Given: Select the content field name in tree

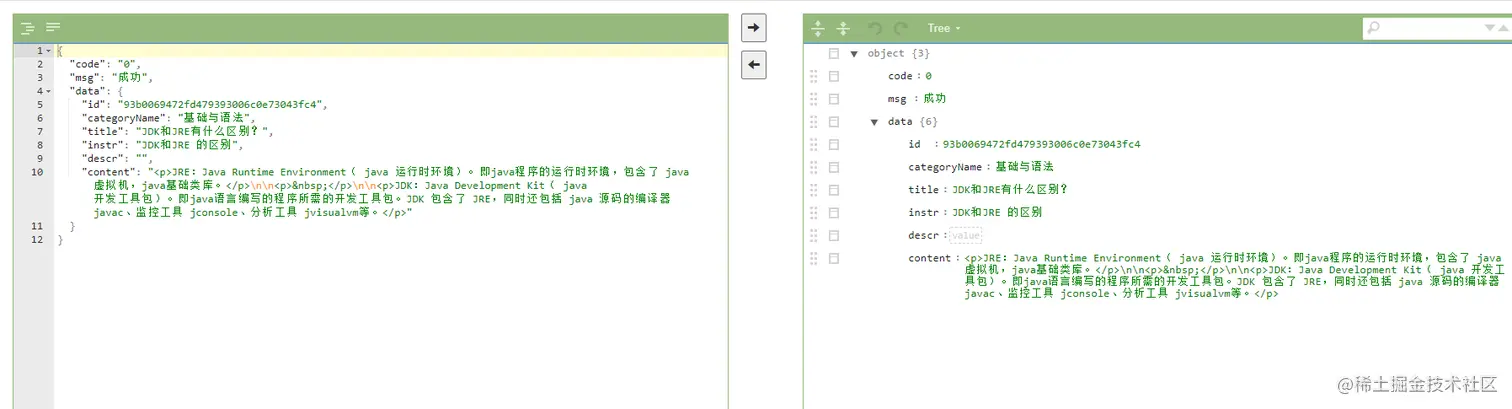Looking at the screenshot, I should tap(929, 258).
